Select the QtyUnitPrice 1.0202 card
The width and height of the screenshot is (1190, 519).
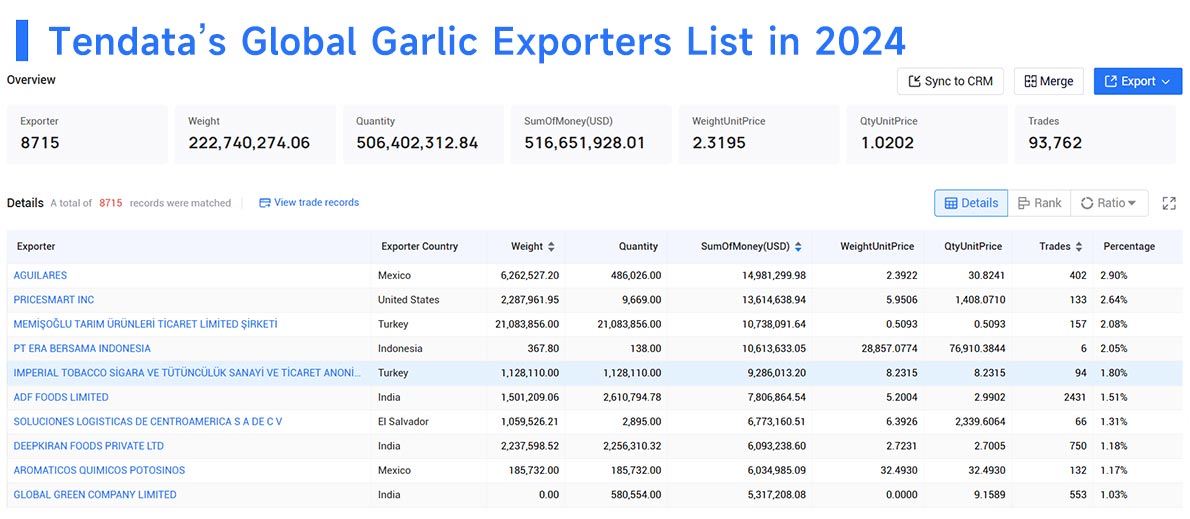(x=927, y=134)
